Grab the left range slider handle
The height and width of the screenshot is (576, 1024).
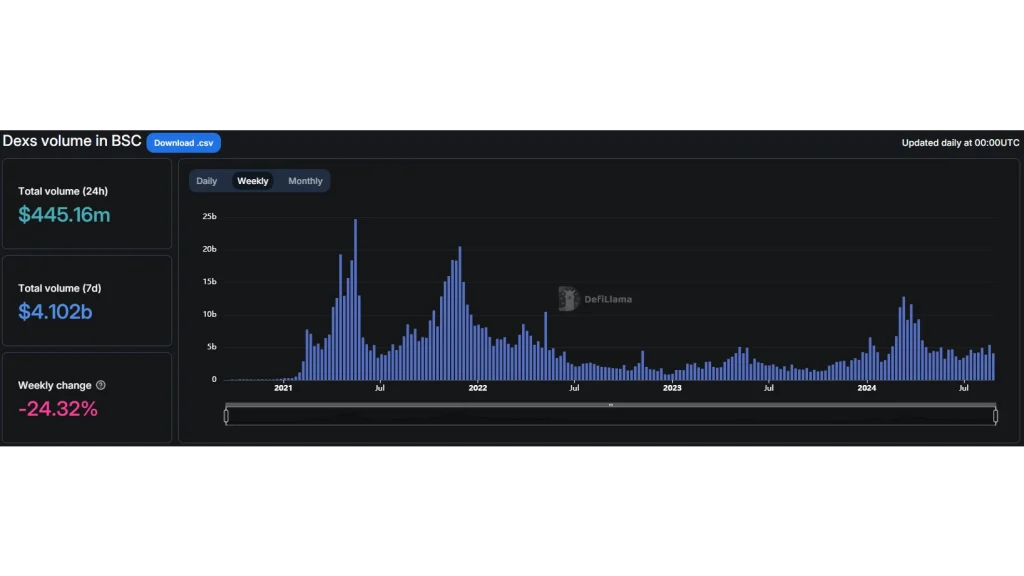226,415
